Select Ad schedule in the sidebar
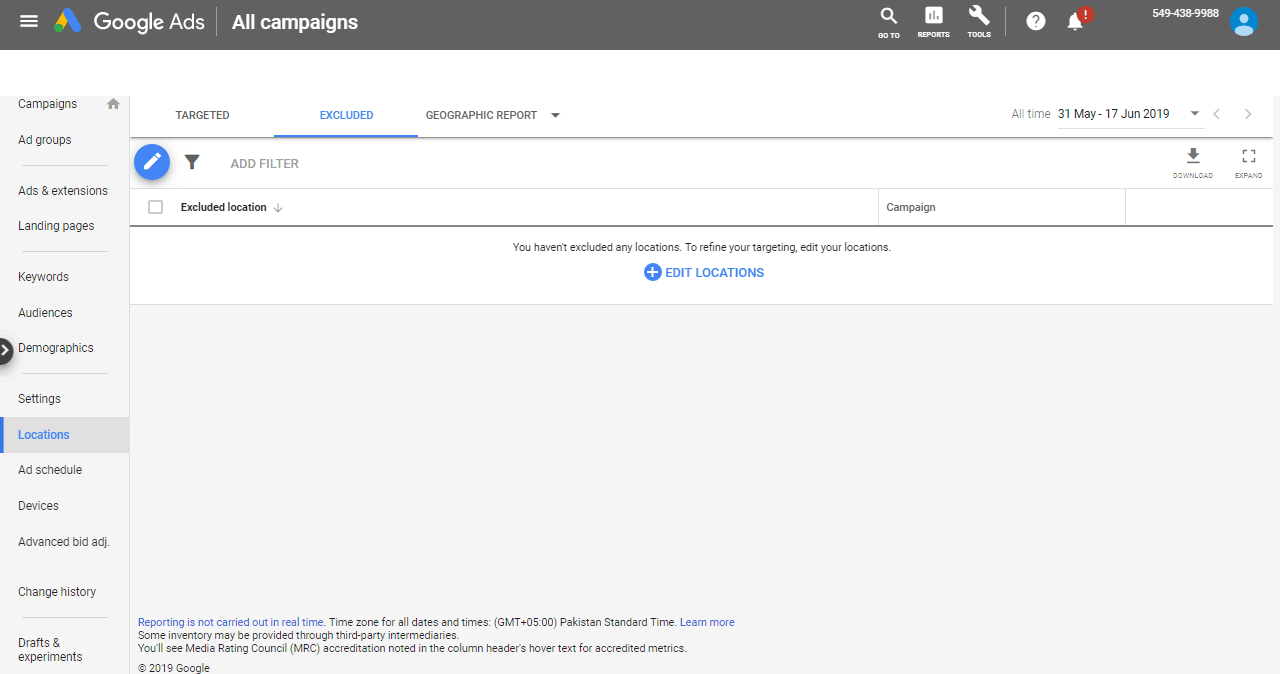The height and width of the screenshot is (674, 1280). pyautogui.click(x=50, y=470)
